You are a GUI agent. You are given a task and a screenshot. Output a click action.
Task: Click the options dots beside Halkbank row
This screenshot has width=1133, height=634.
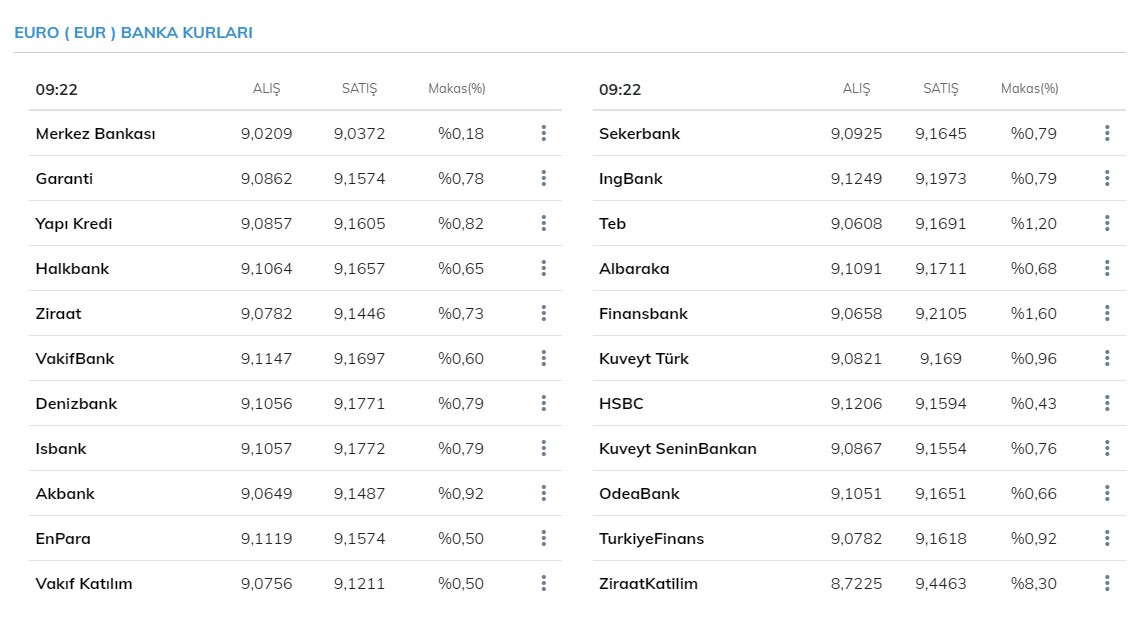coord(543,268)
